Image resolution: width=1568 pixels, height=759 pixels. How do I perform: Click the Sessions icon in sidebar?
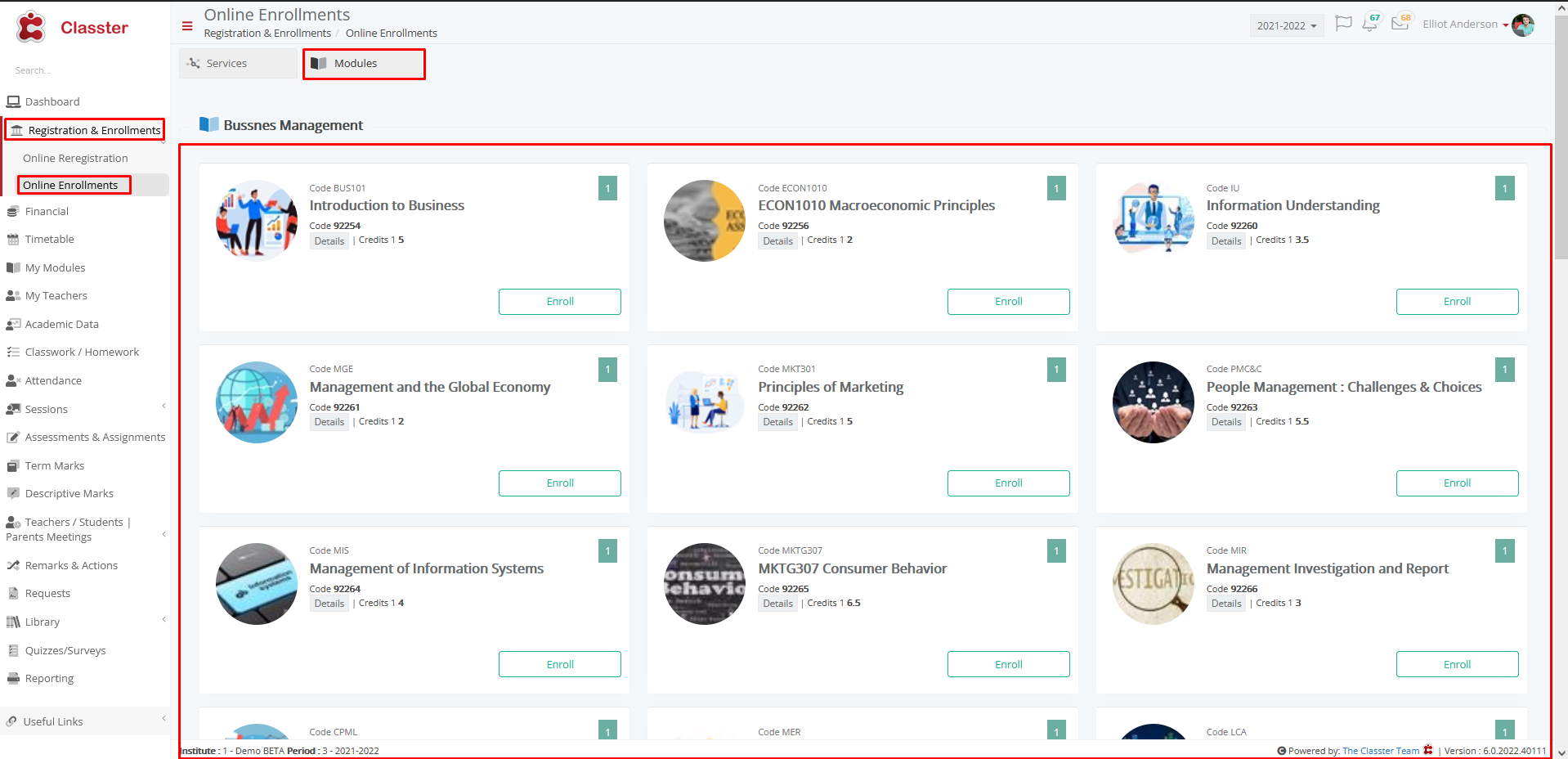point(13,409)
